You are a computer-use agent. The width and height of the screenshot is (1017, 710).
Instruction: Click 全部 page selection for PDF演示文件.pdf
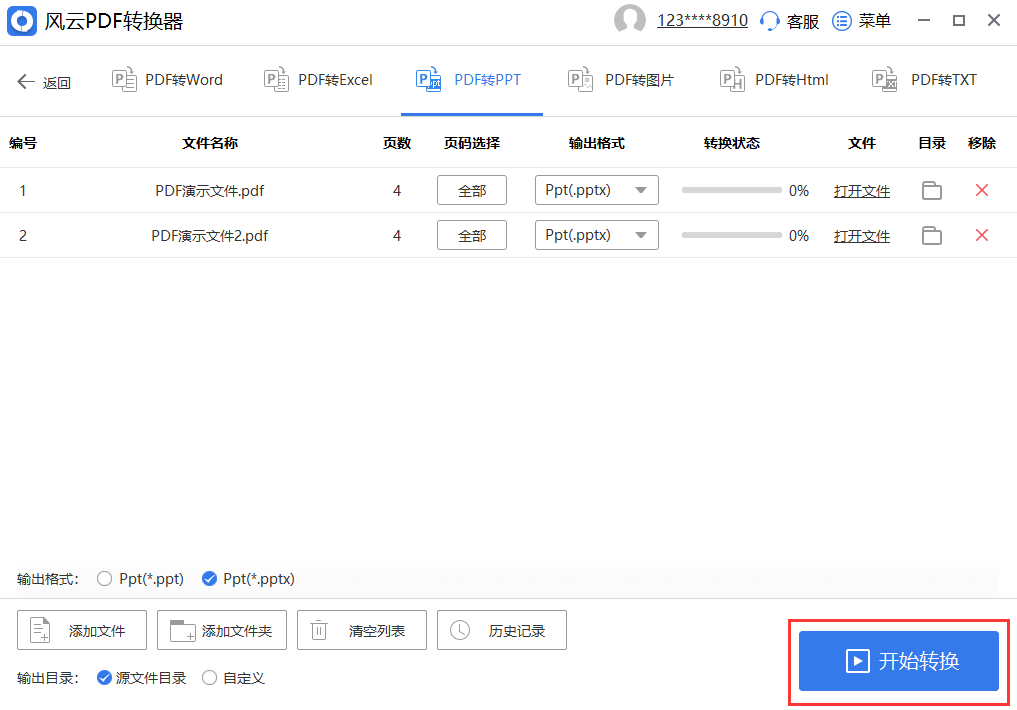point(472,190)
